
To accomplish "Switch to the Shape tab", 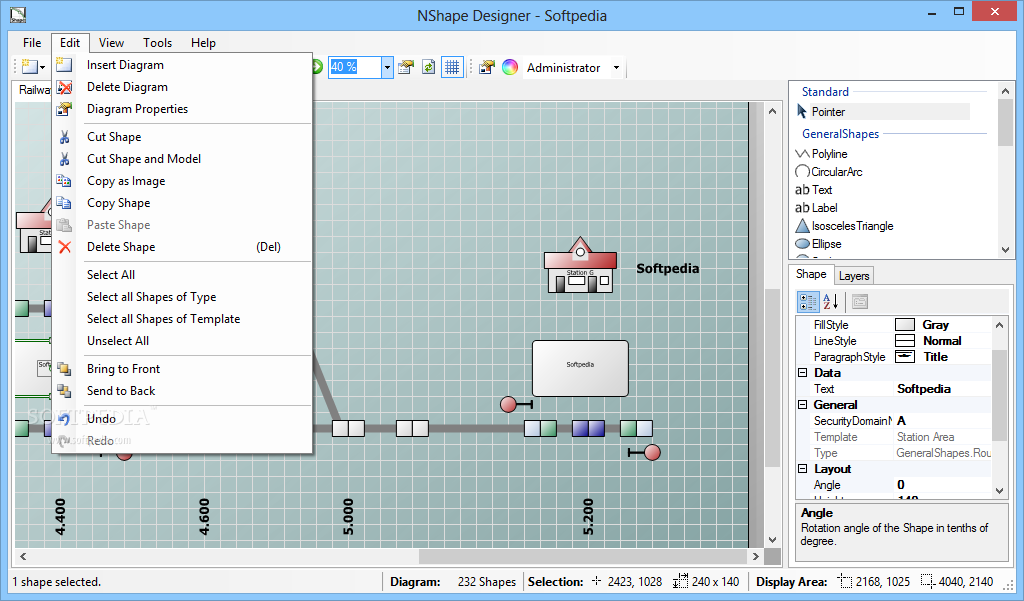I will coord(810,274).
